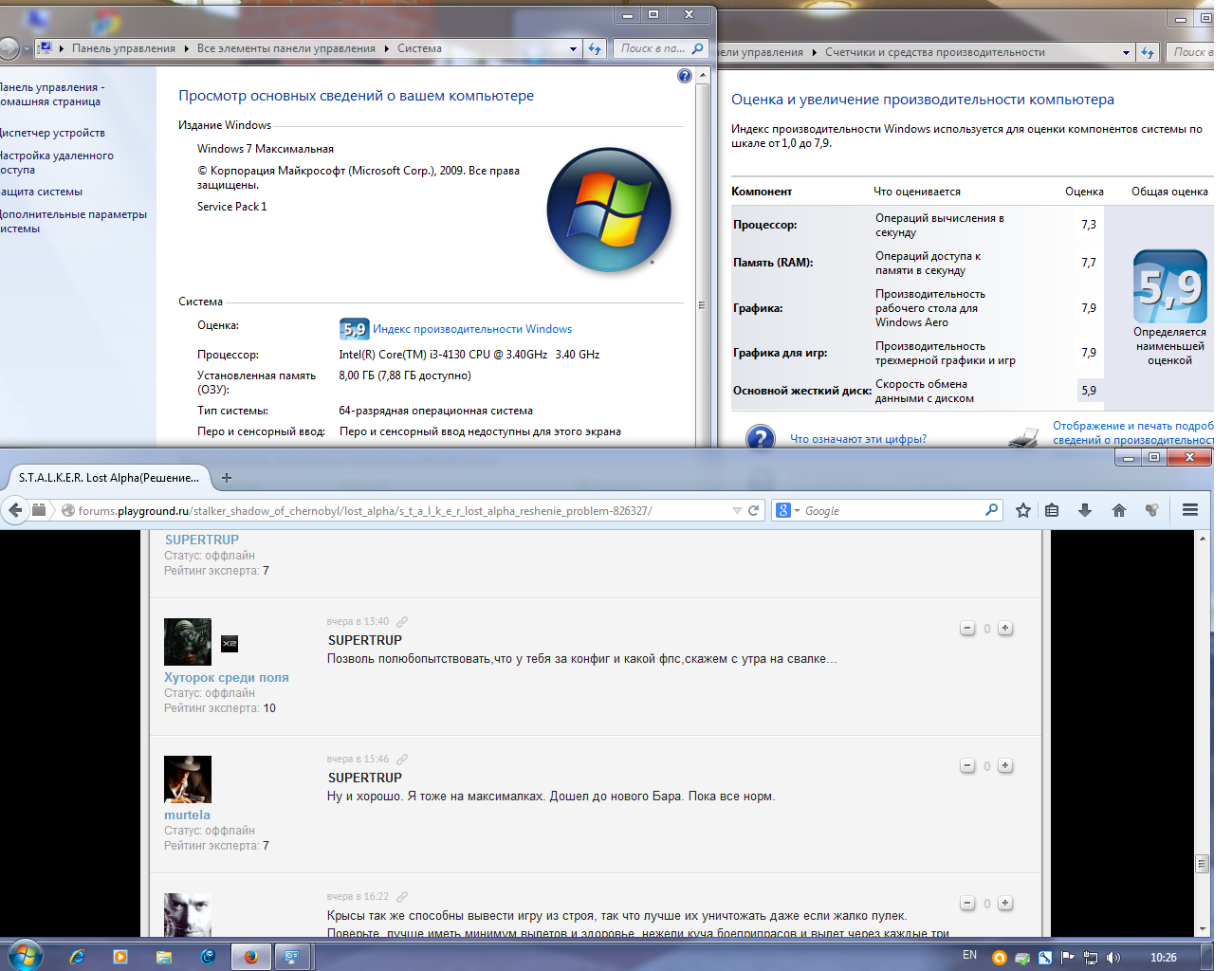Reload the forum page in Firefox
The height and width of the screenshot is (971, 1232).
pyautogui.click(x=754, y=510)
